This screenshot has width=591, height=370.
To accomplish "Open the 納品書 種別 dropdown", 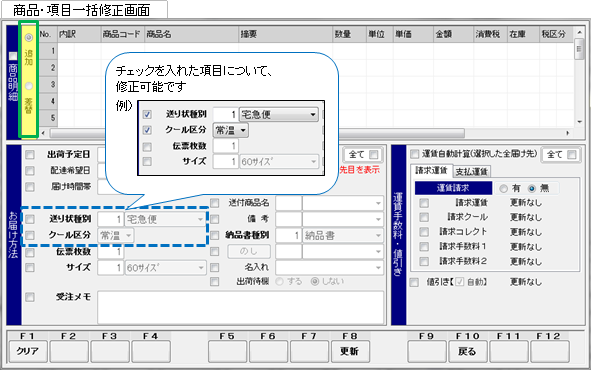I will [378, 235].
